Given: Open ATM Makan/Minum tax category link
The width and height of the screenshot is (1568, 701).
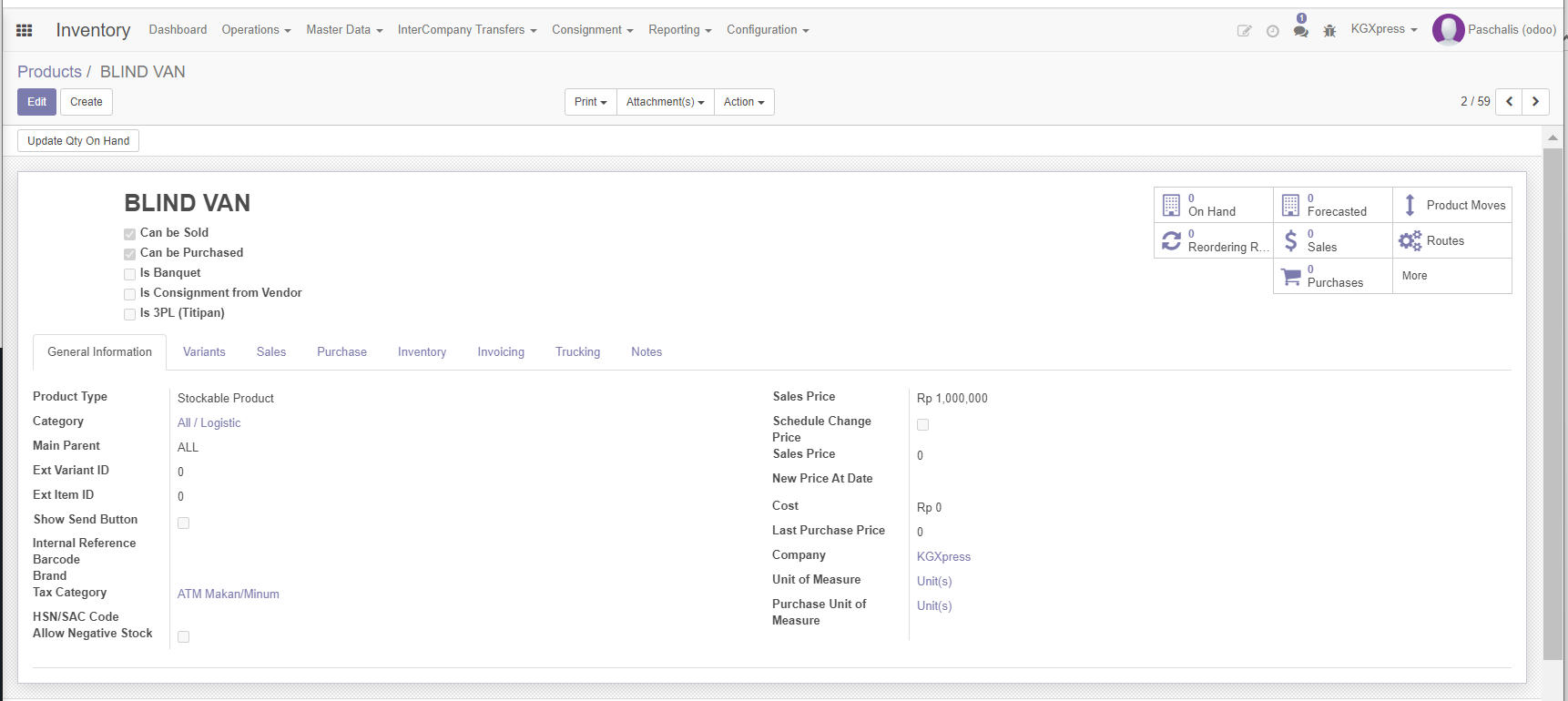Looking at the screenshot, I should (x=229, y=594).
